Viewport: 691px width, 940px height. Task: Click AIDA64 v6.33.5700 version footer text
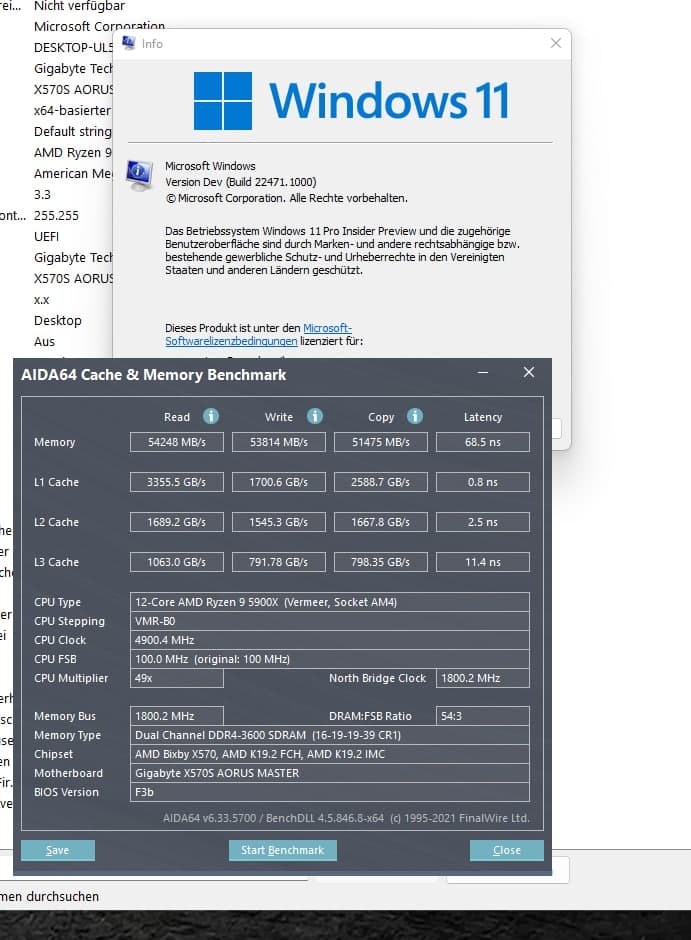point(346,818)
